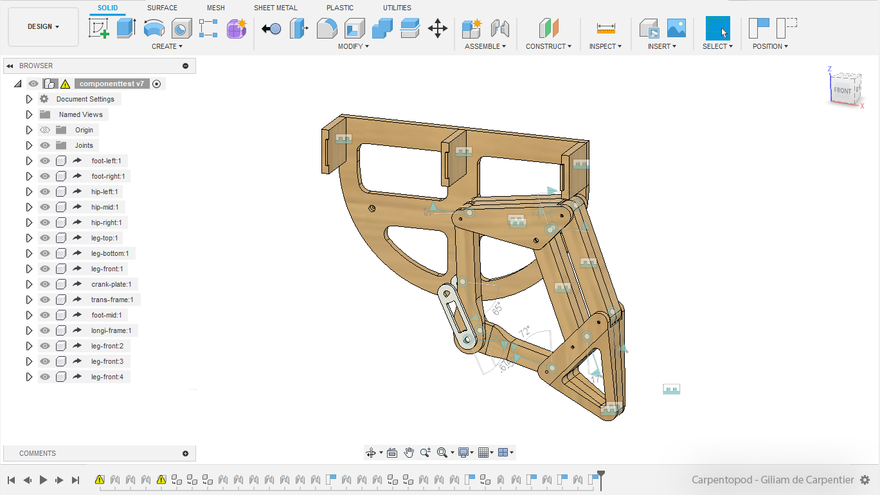Click the Insert Decal image icon
880x495 pixels.
coord(676,28)
